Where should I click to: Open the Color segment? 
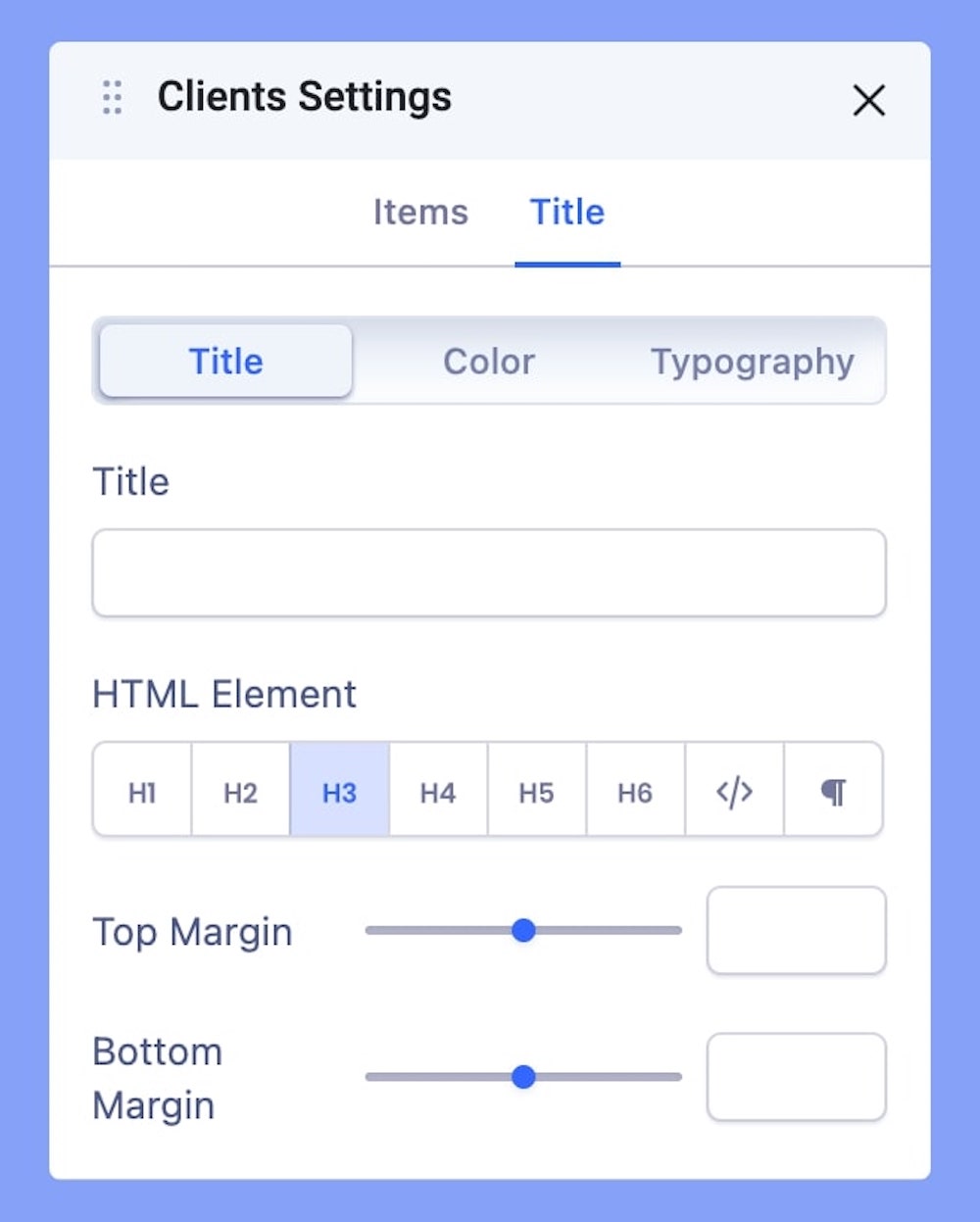489,362
